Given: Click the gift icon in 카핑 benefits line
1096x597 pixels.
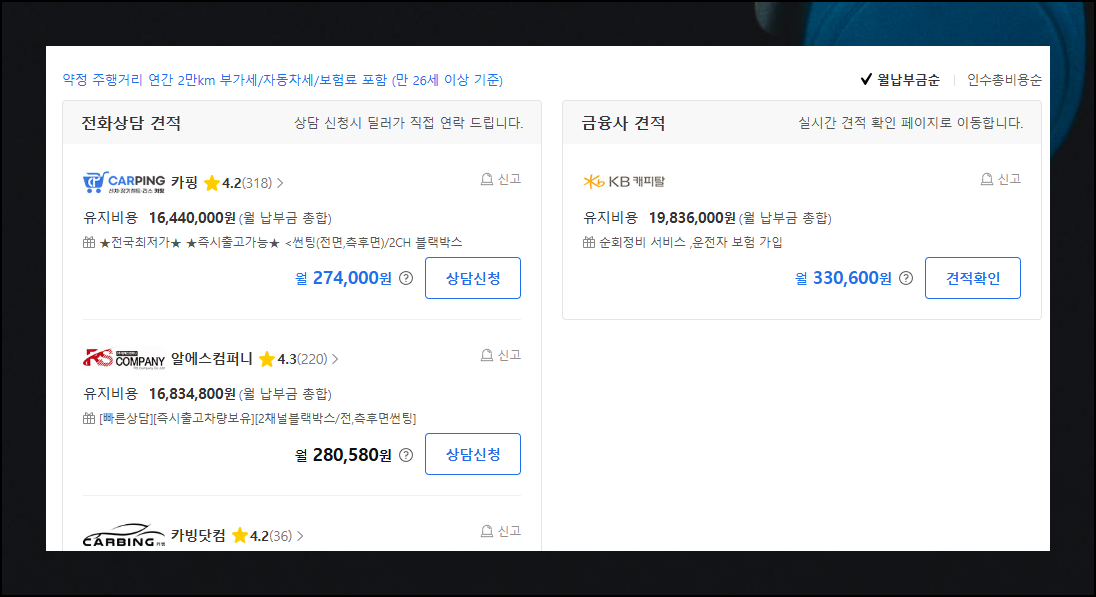Looking at the screenshot, I should point(89,243).
